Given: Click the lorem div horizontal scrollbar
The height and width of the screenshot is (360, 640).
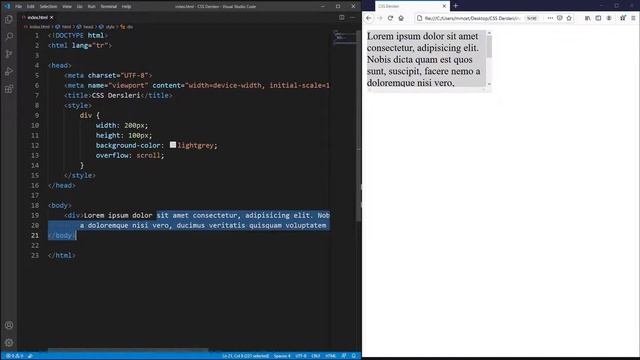Looking at the screenshot, I should [x=426, y=89].
